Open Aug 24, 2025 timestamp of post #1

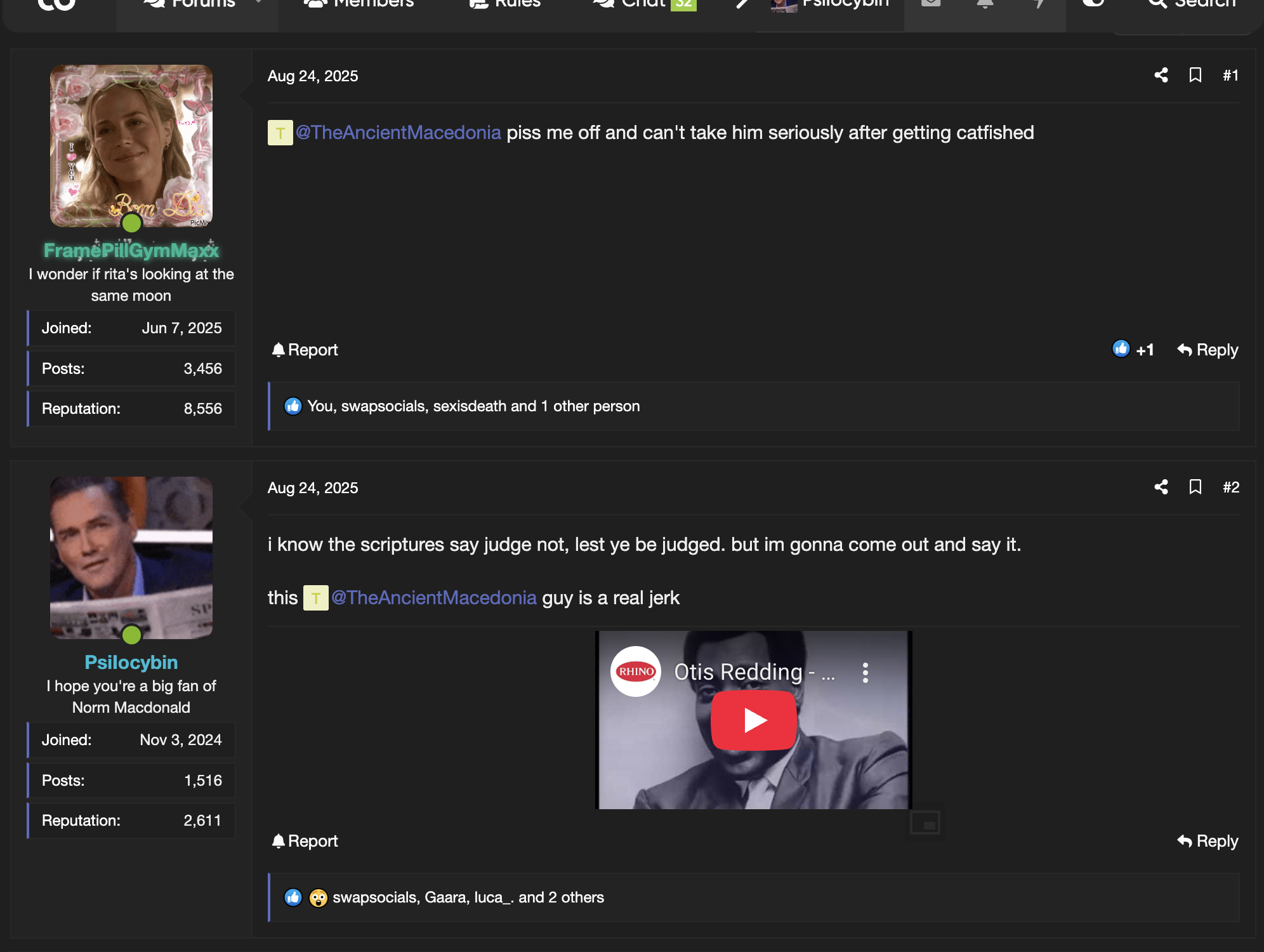(x=313, y=76)
